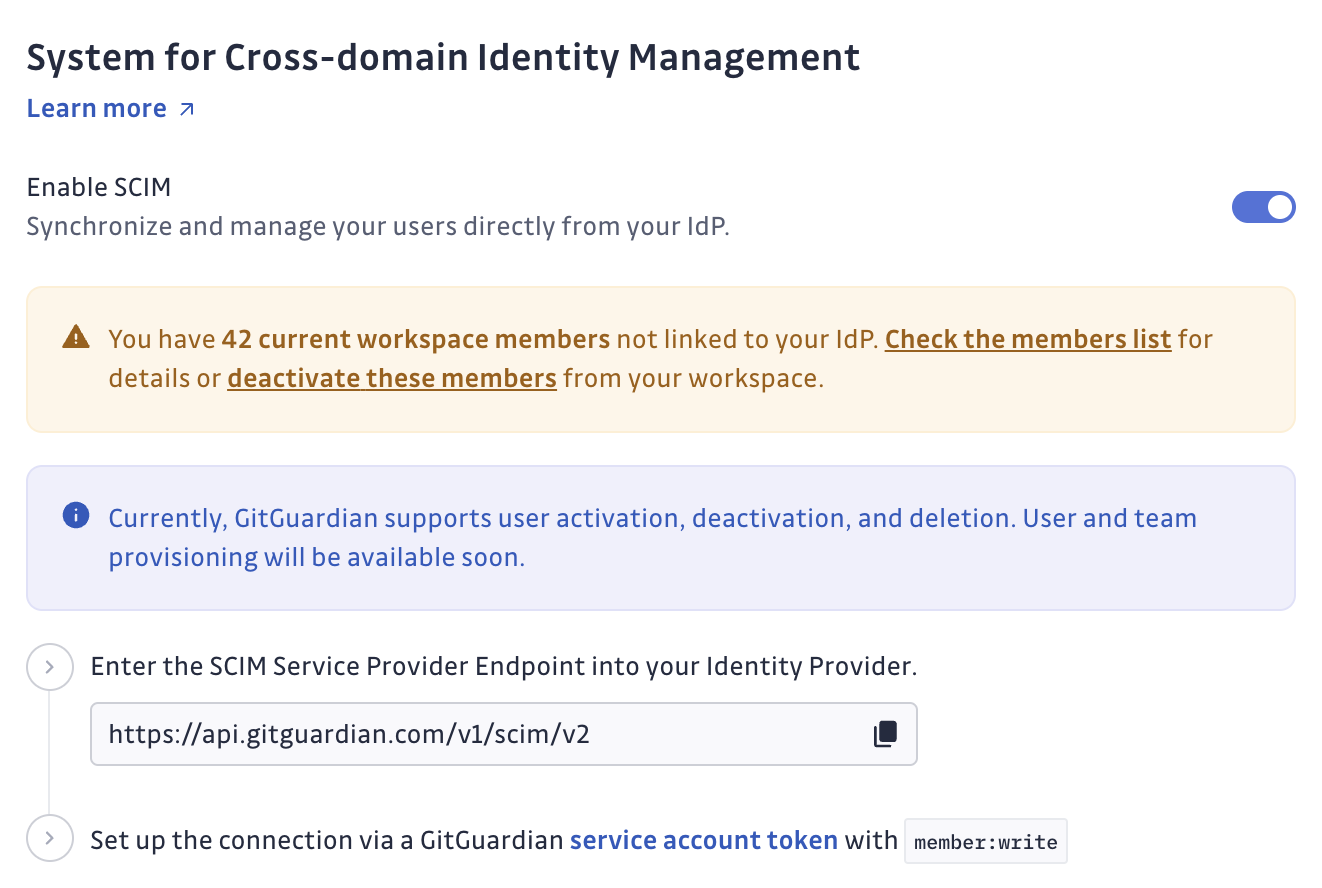Click the blue info circle icon
Image resolution: width=1322 pixels, height=888 pixels.
[75, 516]
